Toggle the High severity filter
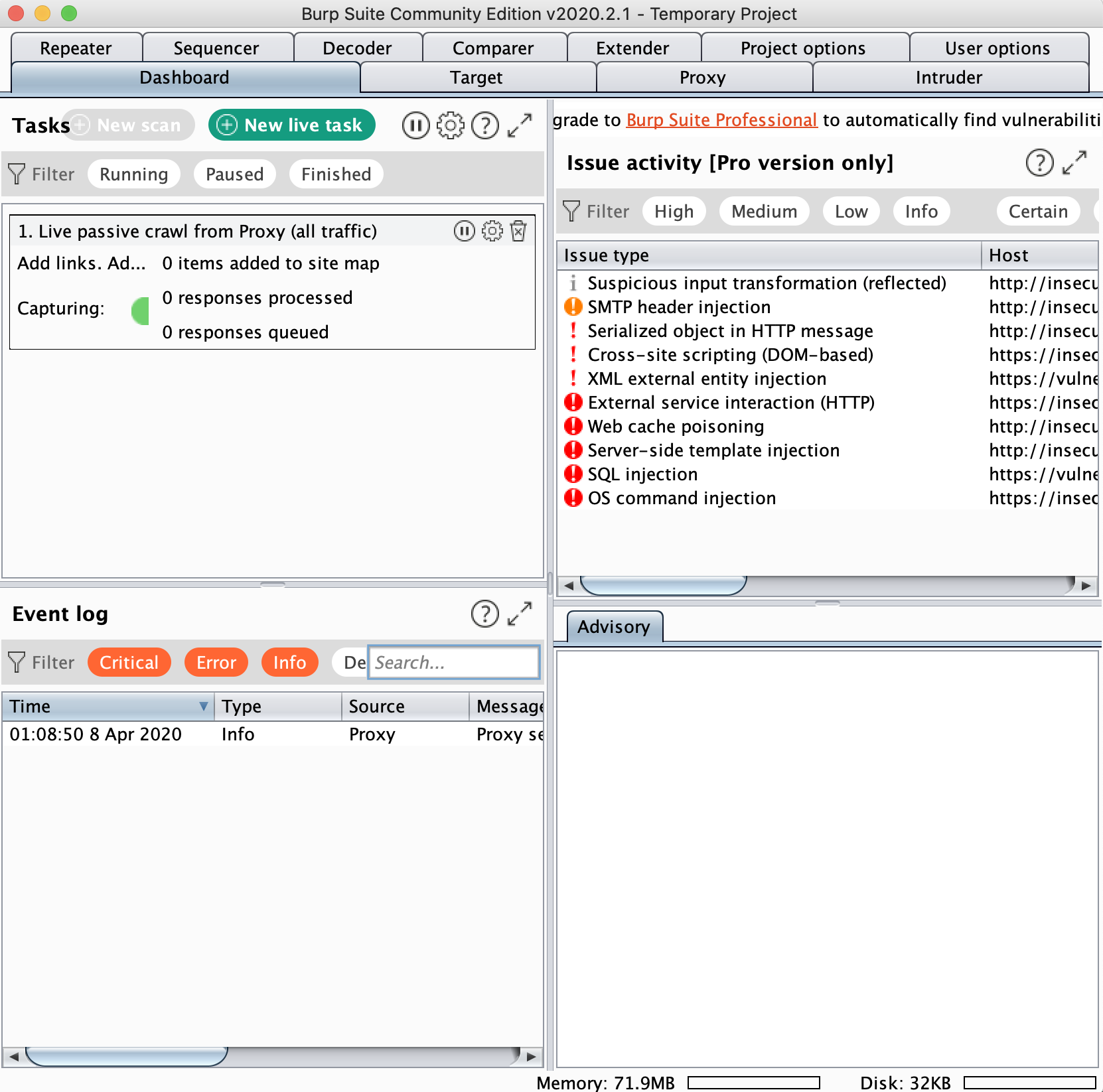 (674, 212)
